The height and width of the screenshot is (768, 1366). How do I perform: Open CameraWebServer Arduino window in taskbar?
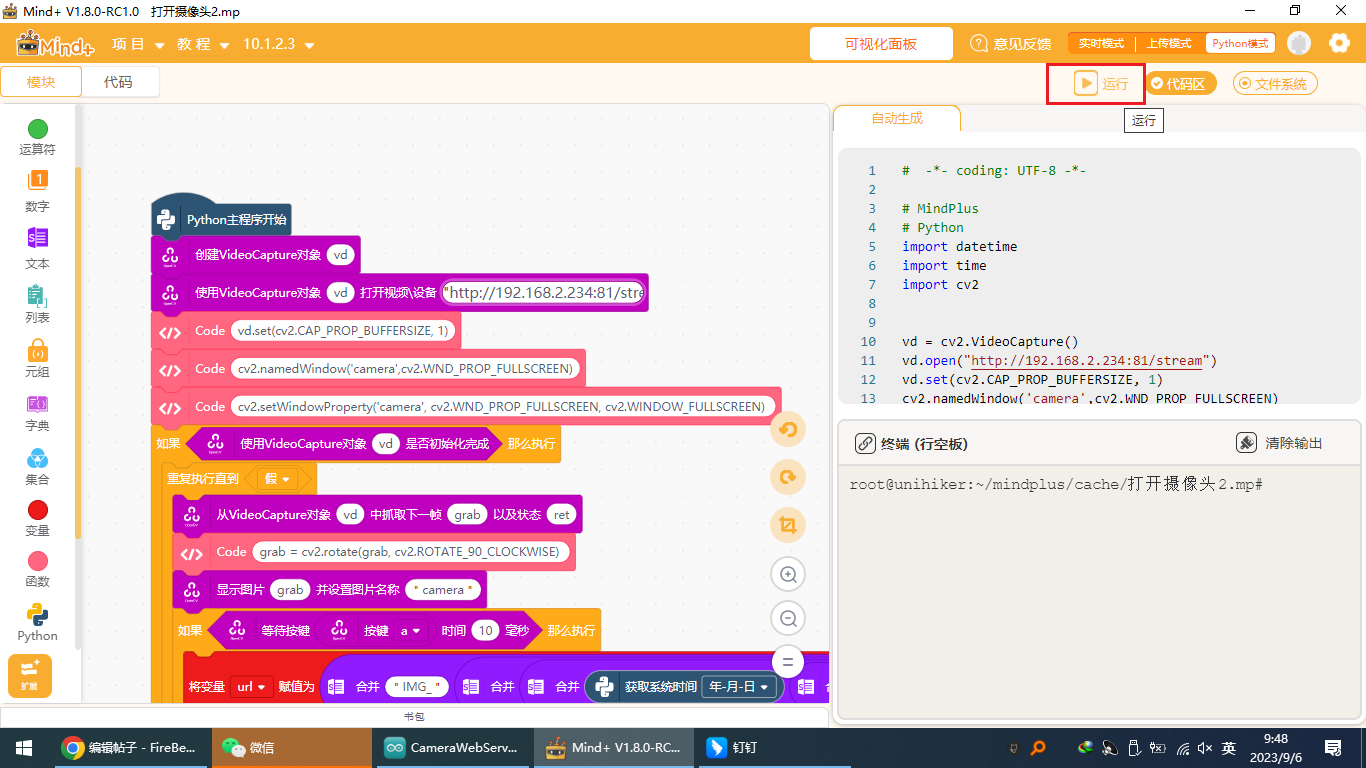point(452,747)
